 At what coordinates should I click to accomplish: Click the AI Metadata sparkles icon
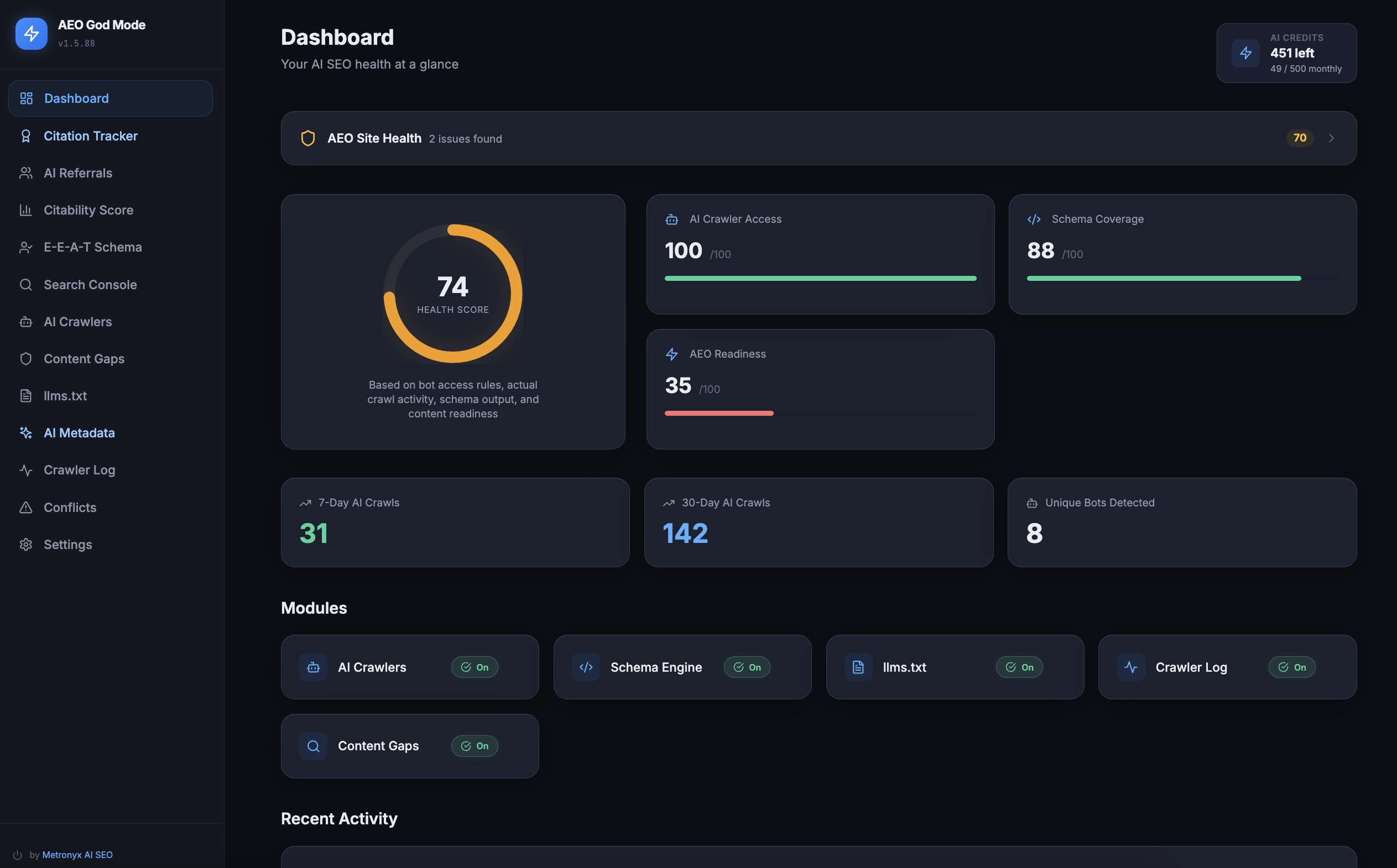[26, 433]
